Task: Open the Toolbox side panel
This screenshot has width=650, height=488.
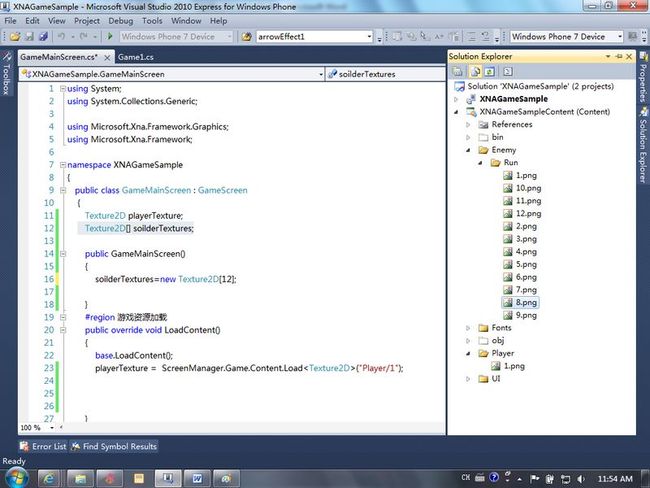Action: coord(6,73)
